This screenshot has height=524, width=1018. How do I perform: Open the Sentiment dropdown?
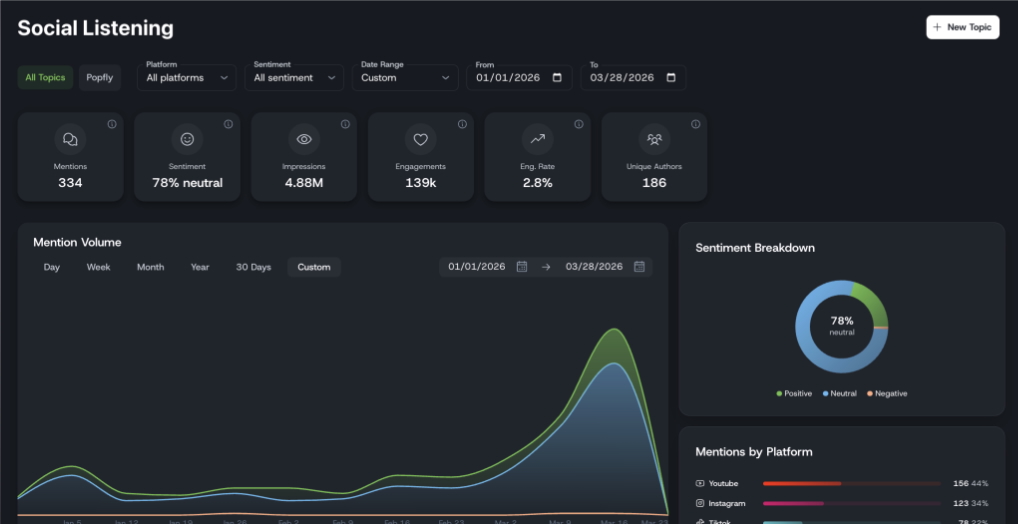pyautogui.click(x=294, y=77)
